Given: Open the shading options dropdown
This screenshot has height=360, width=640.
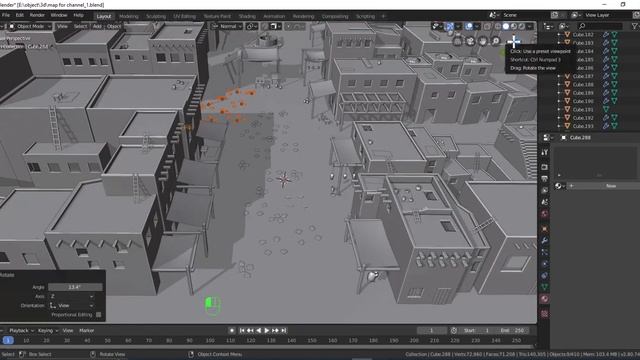Looking at the screenshot, I should tap(530, 26).
